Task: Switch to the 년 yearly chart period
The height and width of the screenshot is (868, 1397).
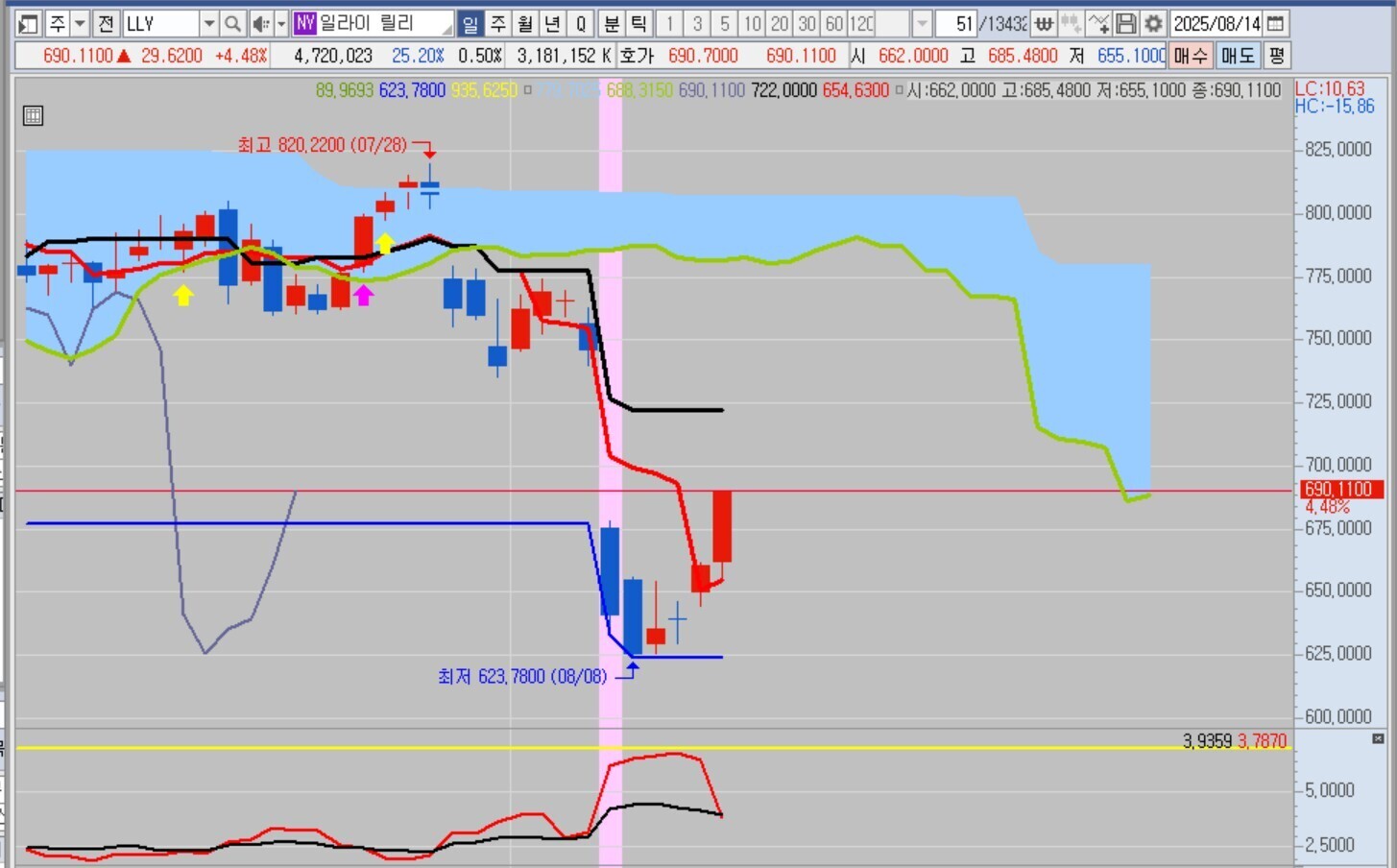Action: tap(553, 23)
